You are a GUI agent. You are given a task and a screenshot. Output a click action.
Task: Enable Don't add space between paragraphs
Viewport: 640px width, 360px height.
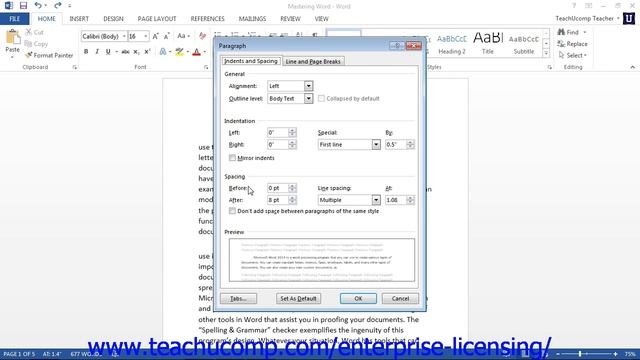point(232,211)
